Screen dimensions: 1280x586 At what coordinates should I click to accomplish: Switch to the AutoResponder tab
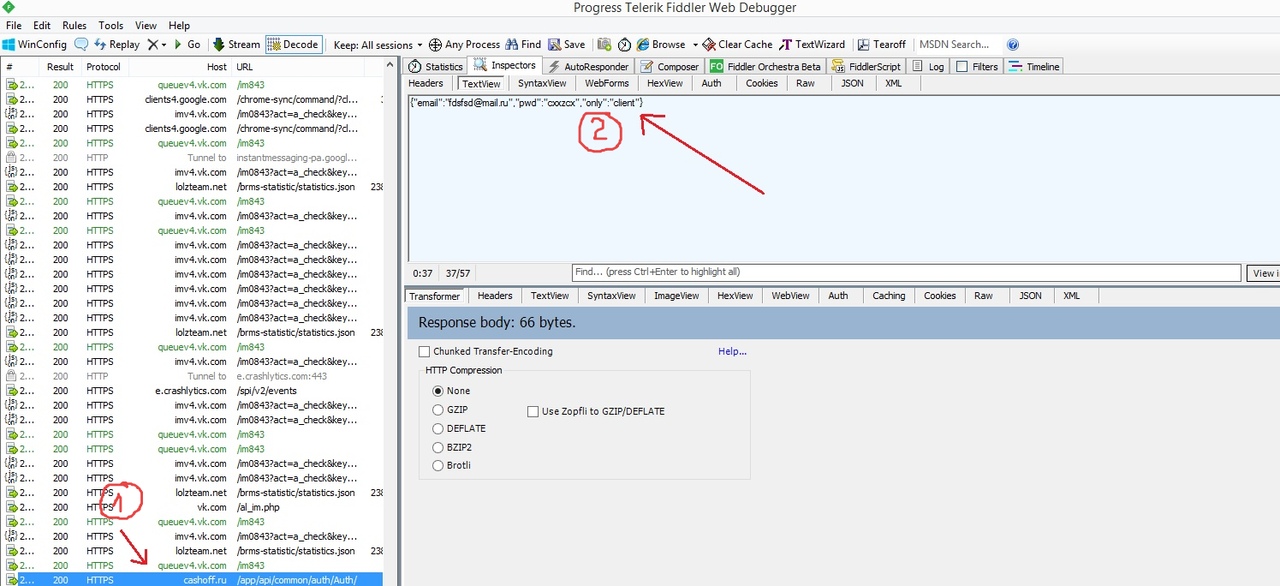588,67
